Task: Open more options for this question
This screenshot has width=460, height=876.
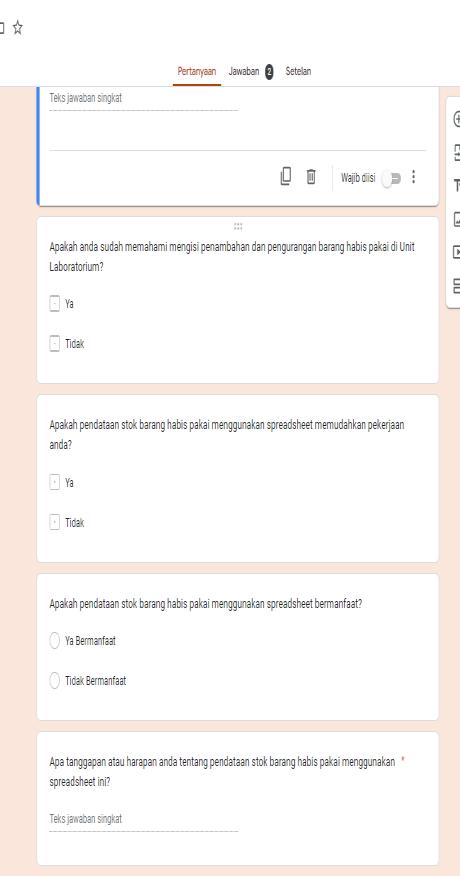Action: coord(414,177)
